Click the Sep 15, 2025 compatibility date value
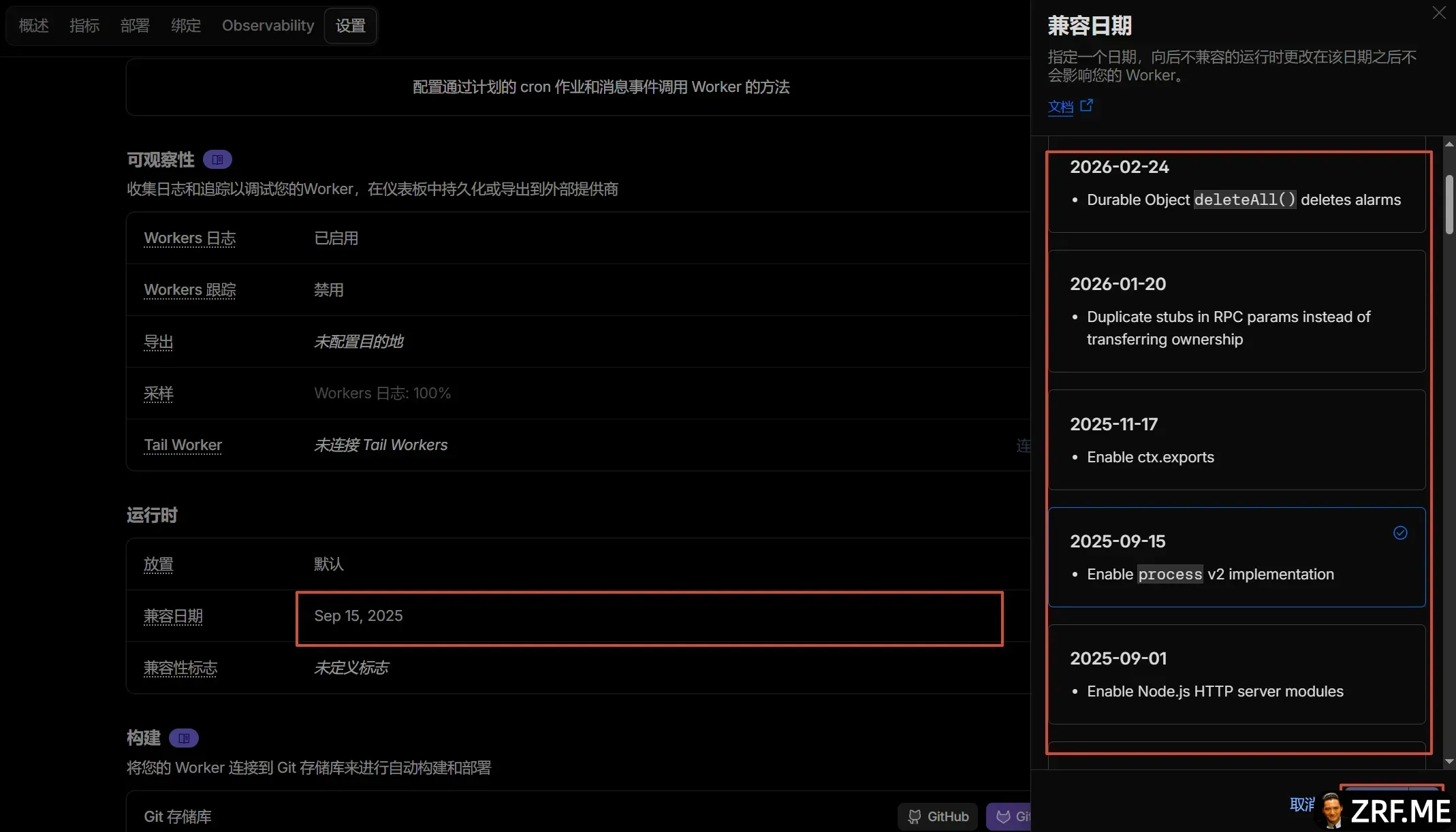 coord(358,616)
